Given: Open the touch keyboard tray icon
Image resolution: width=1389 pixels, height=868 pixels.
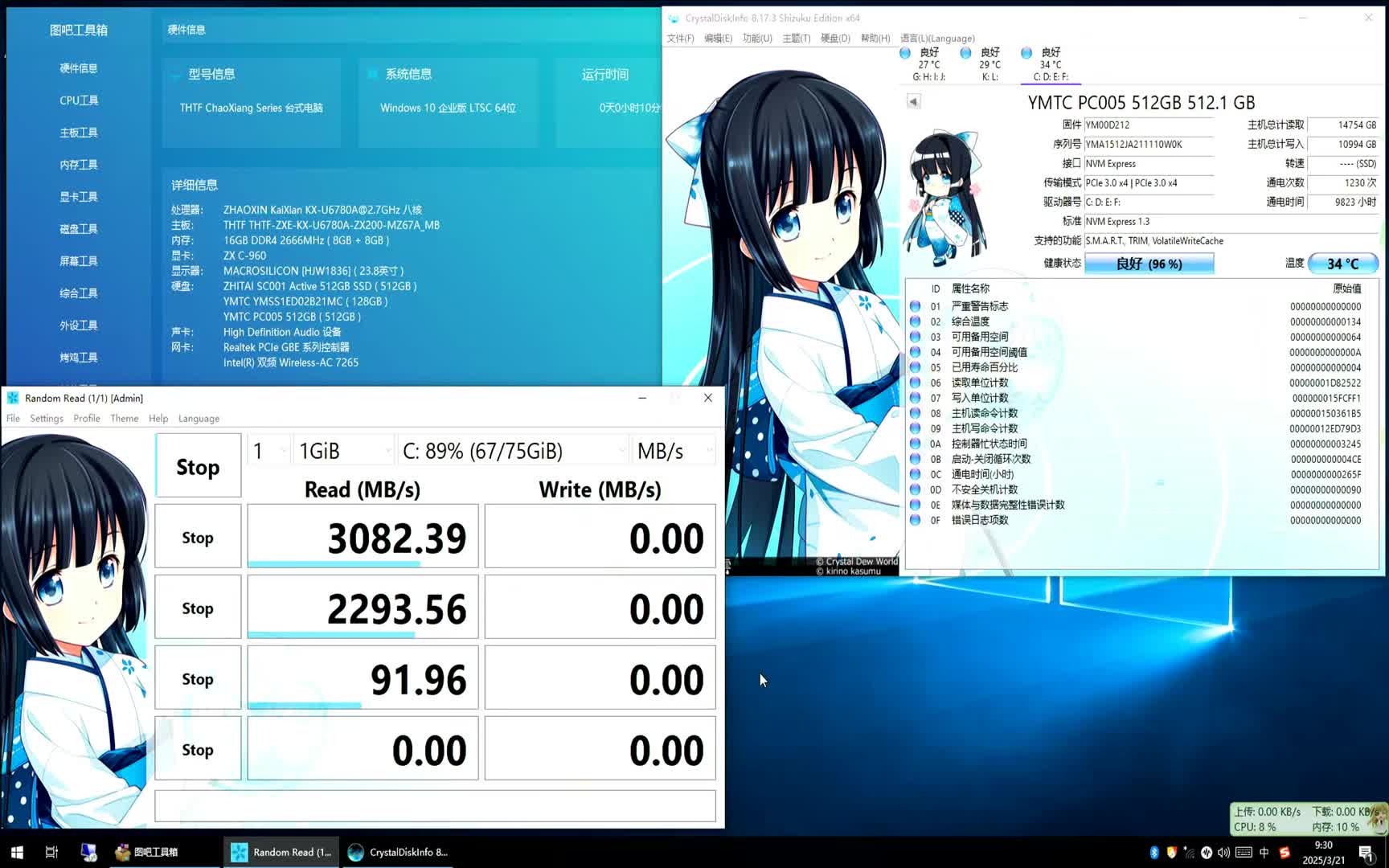Looking at the screenshot, I should click(x=1244, y=852).
